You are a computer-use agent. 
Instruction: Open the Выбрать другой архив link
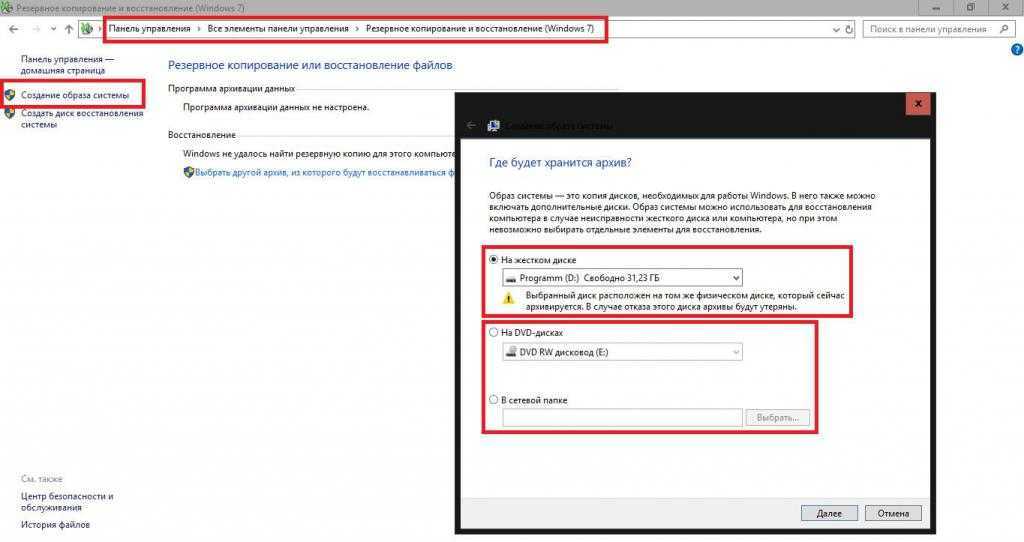tap(320, 172)
